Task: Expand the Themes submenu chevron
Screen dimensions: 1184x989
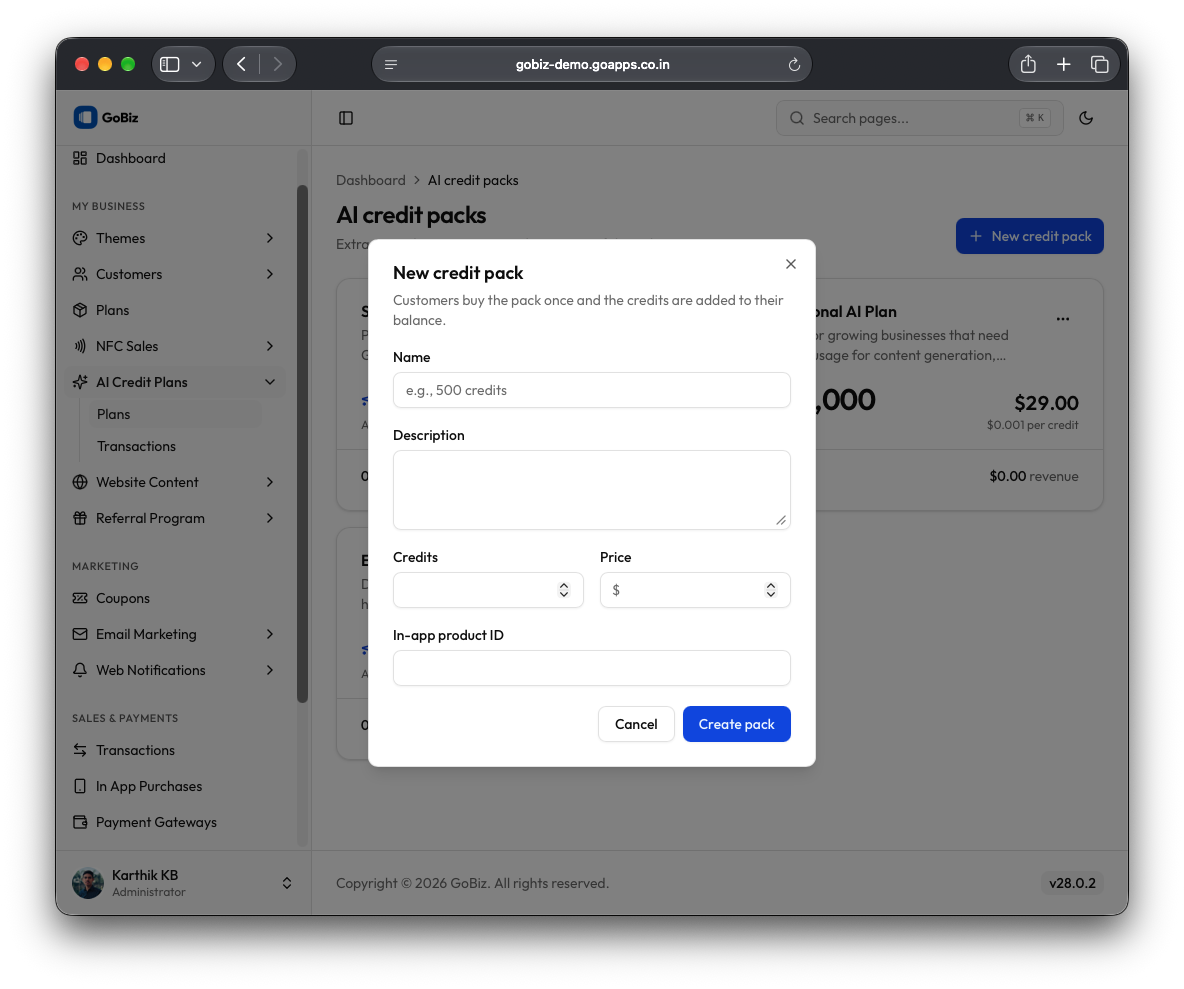Action: point(270,238)
